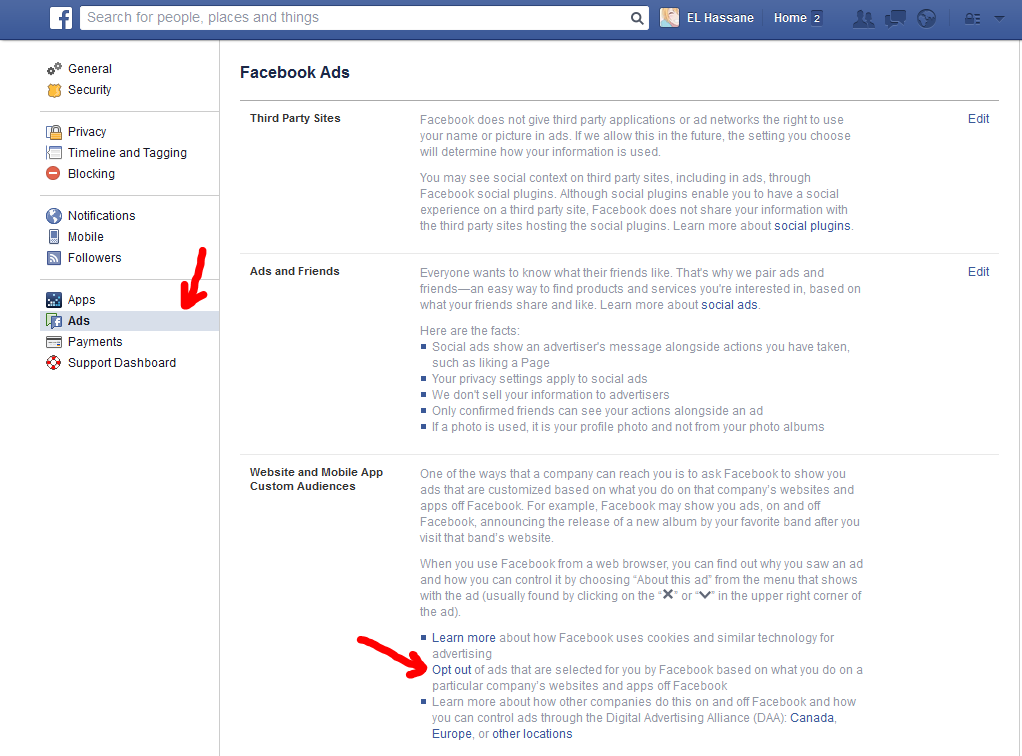Open the social ads link
Screen dimensions: 1022x756
coord(729,304)
